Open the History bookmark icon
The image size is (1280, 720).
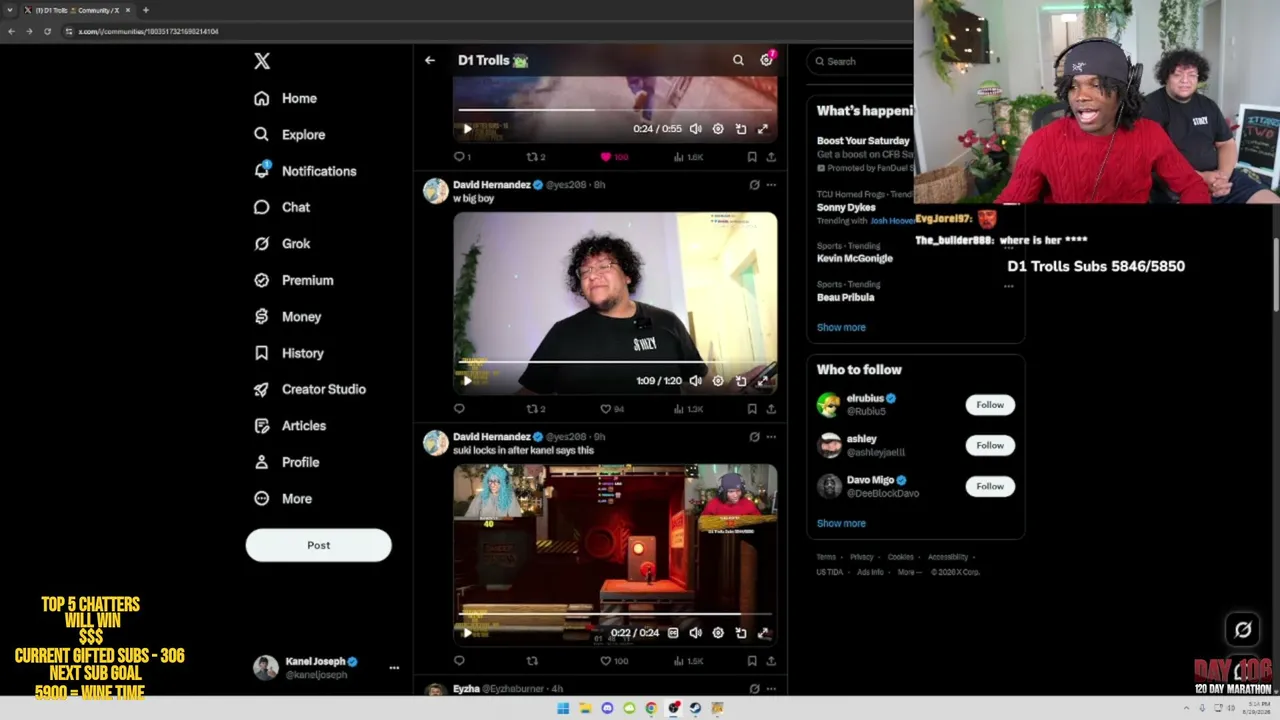262,353
